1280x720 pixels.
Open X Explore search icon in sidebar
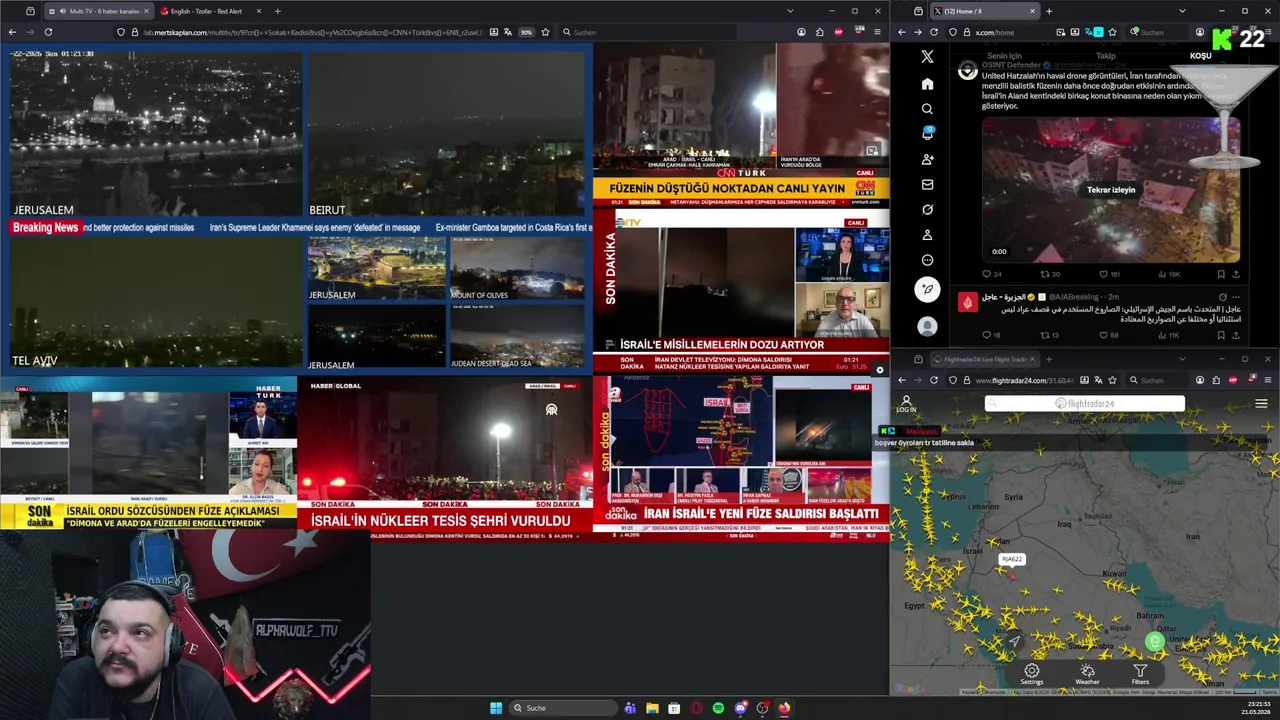[927, 109]
